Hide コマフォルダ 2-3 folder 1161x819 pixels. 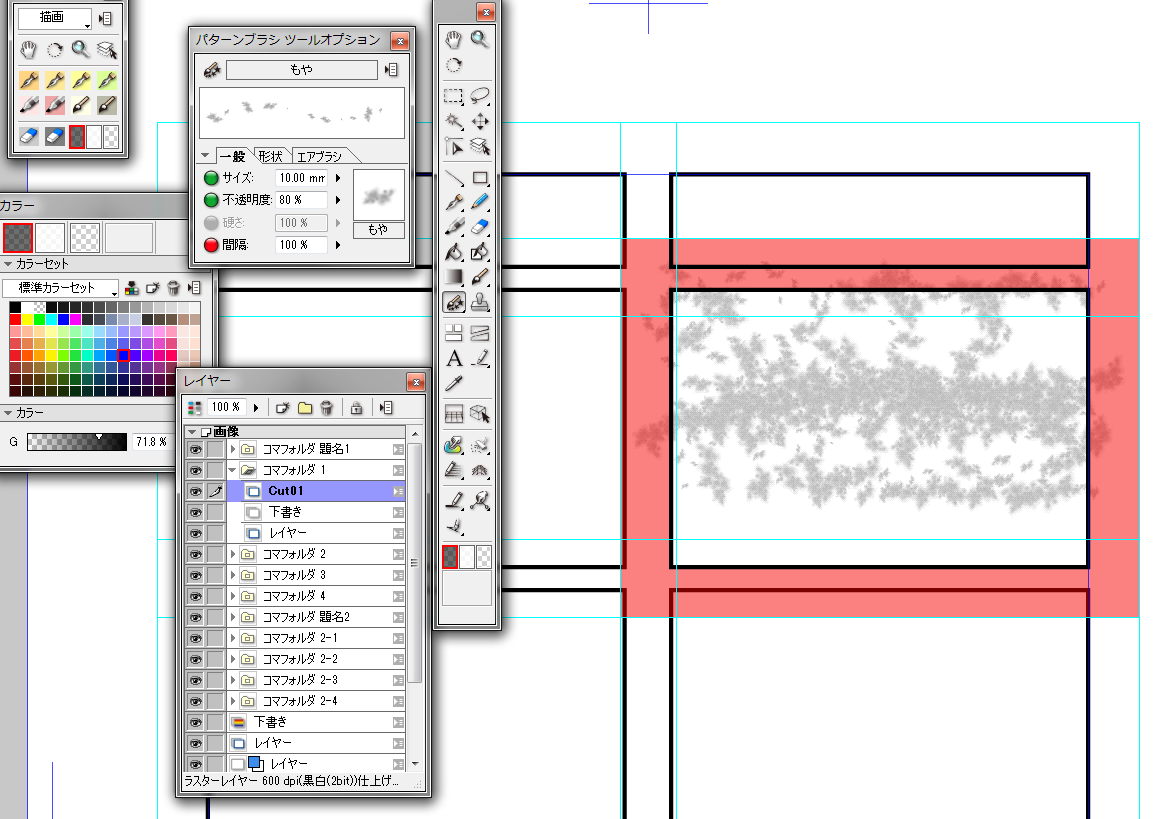click(195, 680)
